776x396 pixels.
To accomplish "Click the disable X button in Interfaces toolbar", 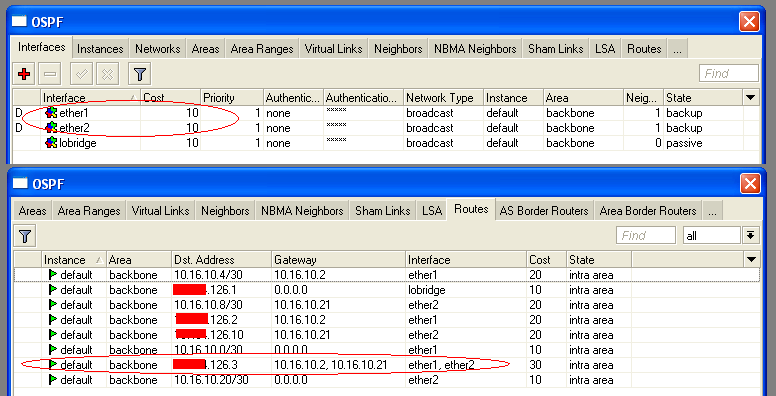I will [107, 74].
